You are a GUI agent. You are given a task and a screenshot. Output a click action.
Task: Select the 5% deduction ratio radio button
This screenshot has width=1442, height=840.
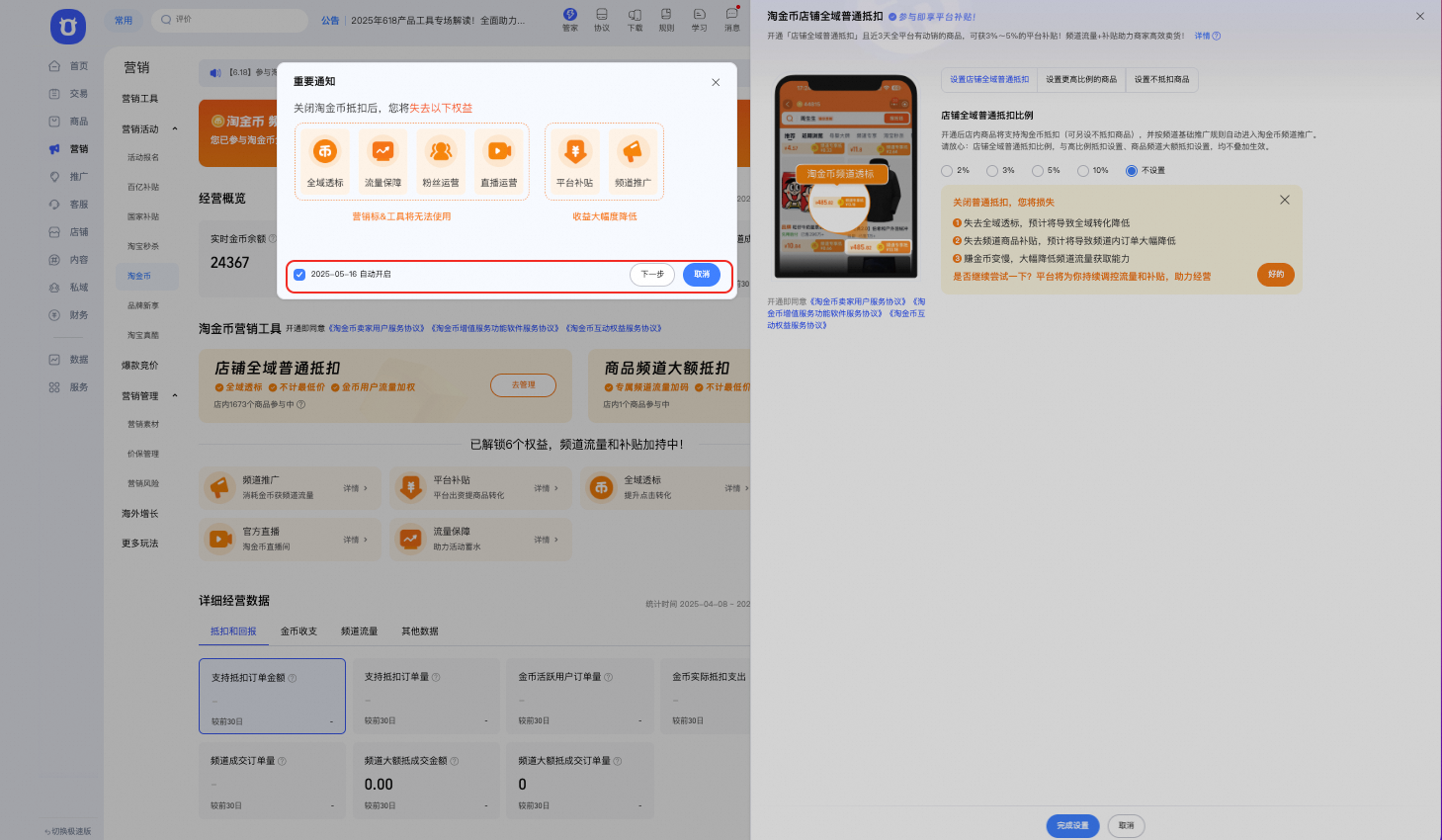point(1038,171)
